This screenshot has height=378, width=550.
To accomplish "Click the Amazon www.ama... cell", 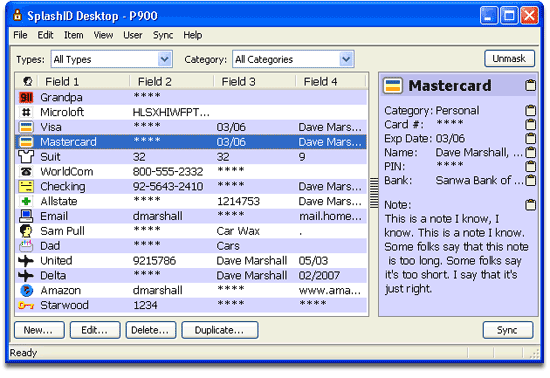I will pyautogui.click(x=330, y=290).
